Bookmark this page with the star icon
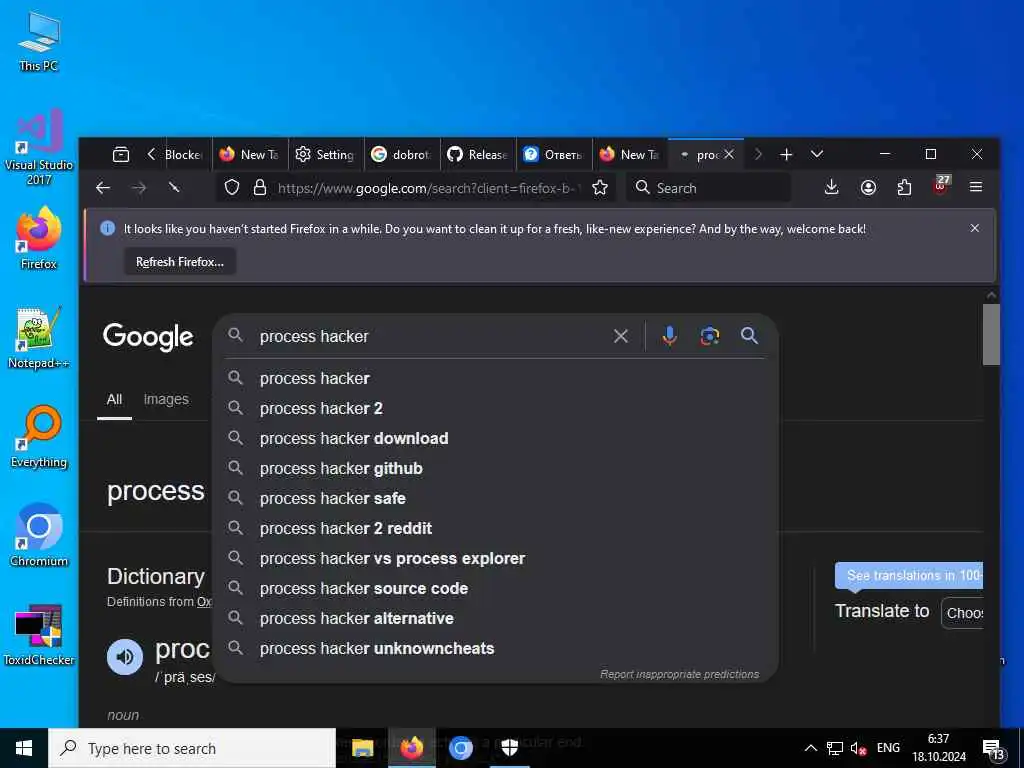Viewport: 1024px width, 768px height. tap(600, 188)
